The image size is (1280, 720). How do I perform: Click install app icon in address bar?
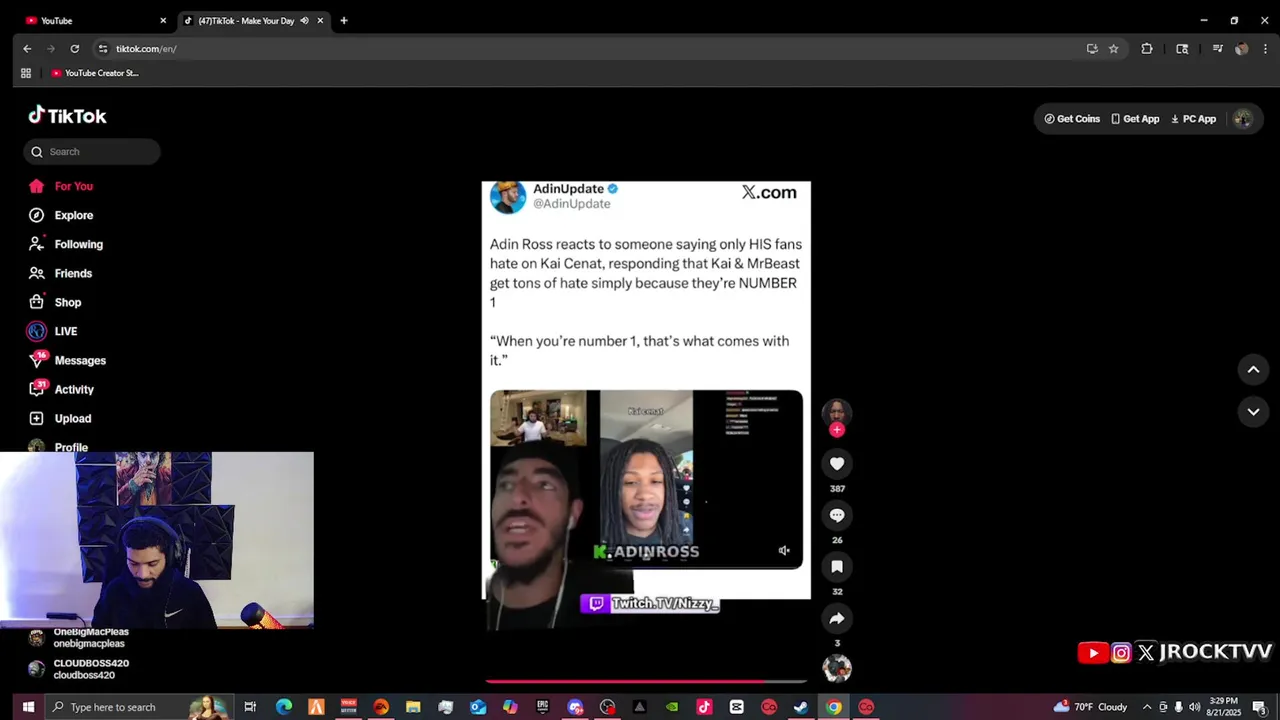point(1092,48)
